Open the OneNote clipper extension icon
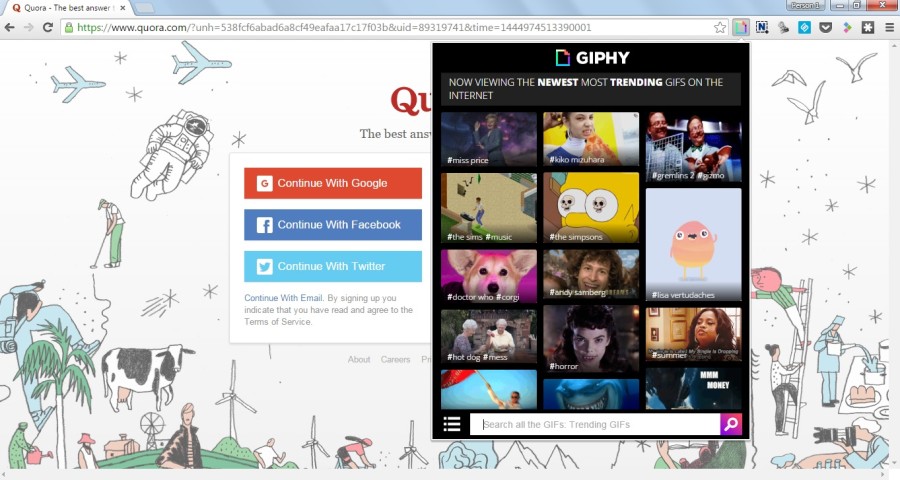The image size is (900, 480). pos(762,27)
